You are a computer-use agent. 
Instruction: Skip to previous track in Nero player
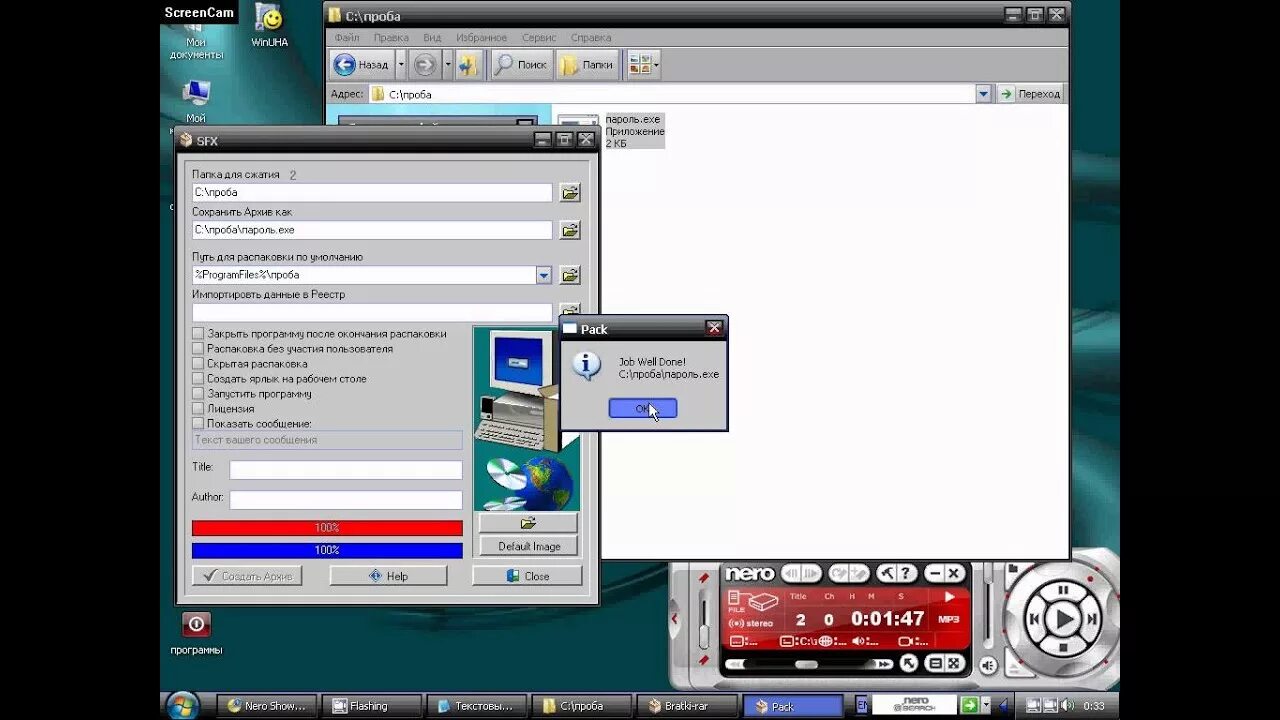click(x=1035, y=620)
